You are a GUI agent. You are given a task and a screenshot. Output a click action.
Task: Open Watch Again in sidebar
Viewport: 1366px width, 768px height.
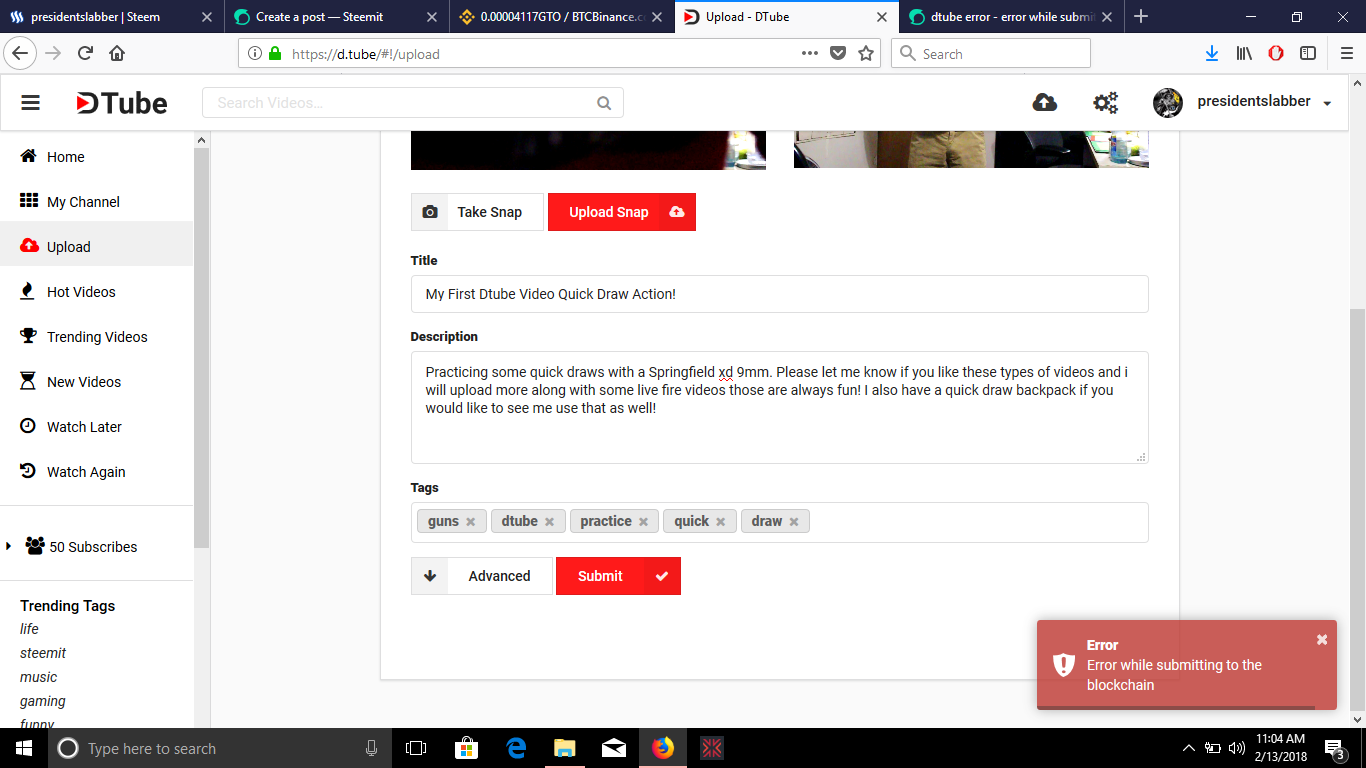(97, 472)
